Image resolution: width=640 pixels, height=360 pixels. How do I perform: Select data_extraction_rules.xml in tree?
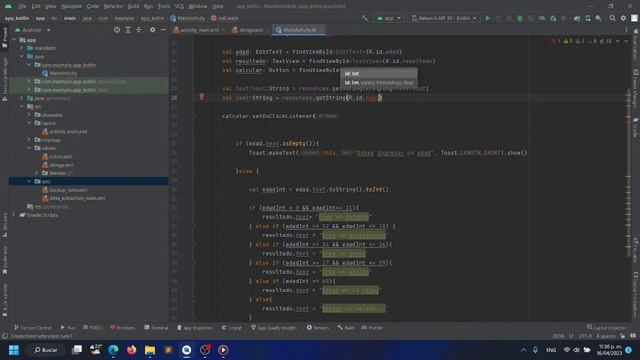point(77,198)
